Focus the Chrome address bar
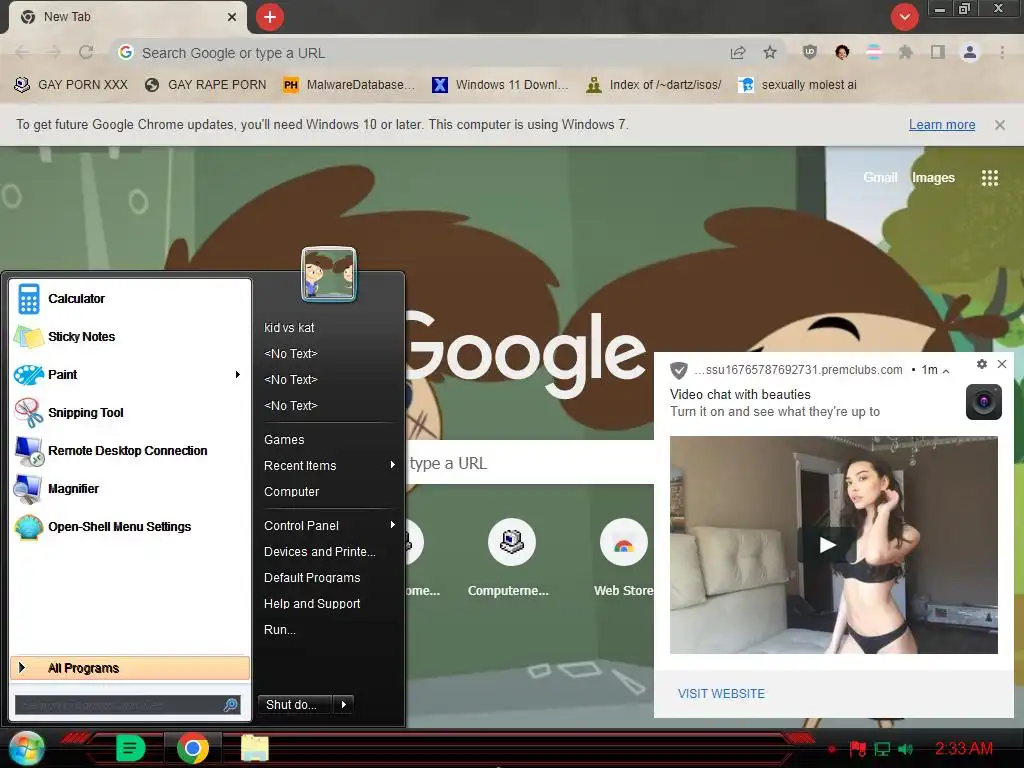Viewport: 1024px width, 768px height. 418,53
